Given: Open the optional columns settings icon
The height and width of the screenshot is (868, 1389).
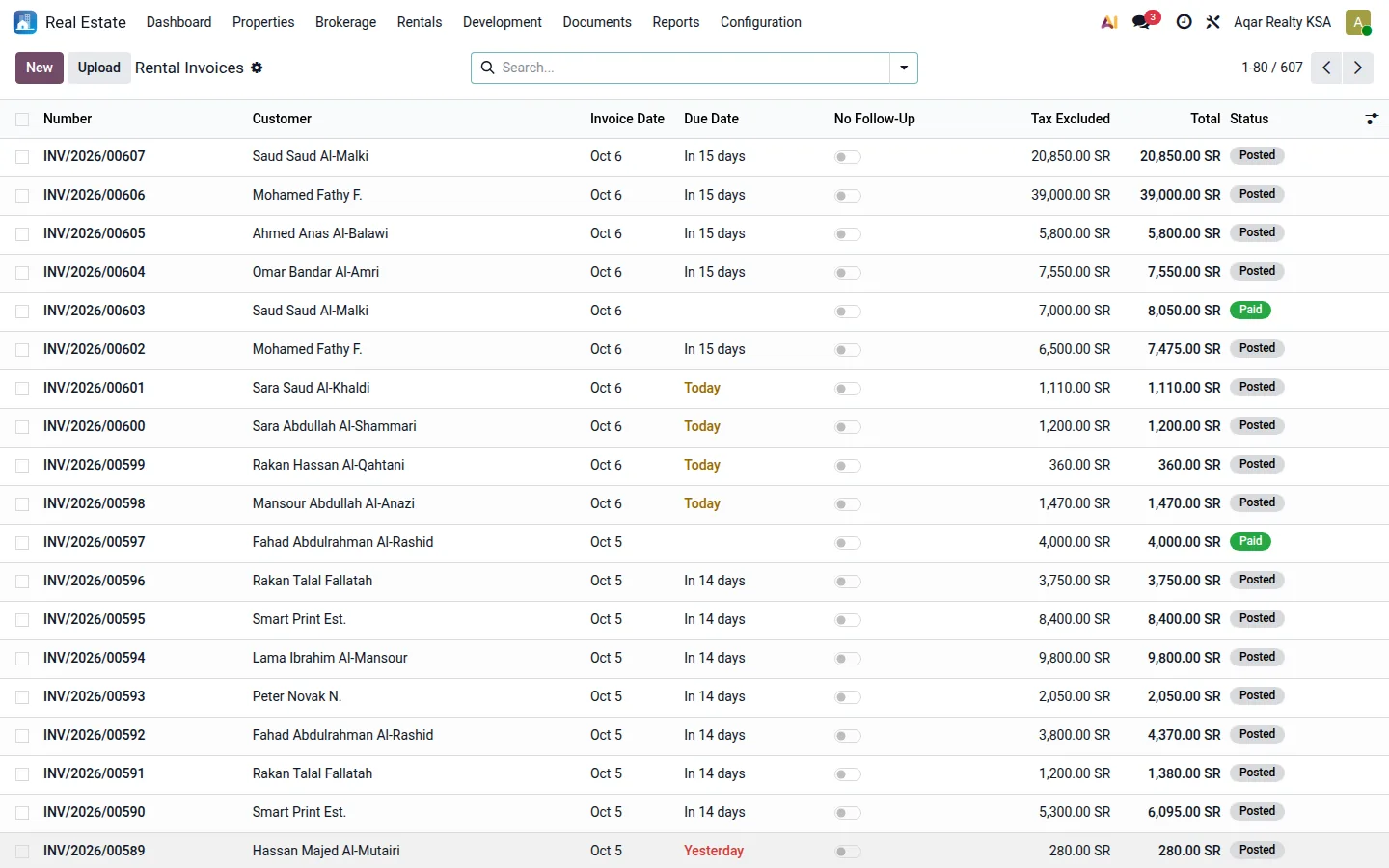Looking at the screenshot, I should pos(1372,119).
